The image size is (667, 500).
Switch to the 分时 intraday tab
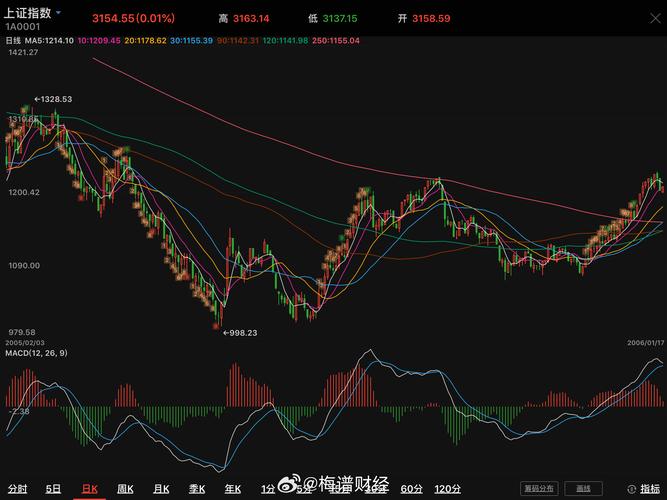[x=17, y=488]
